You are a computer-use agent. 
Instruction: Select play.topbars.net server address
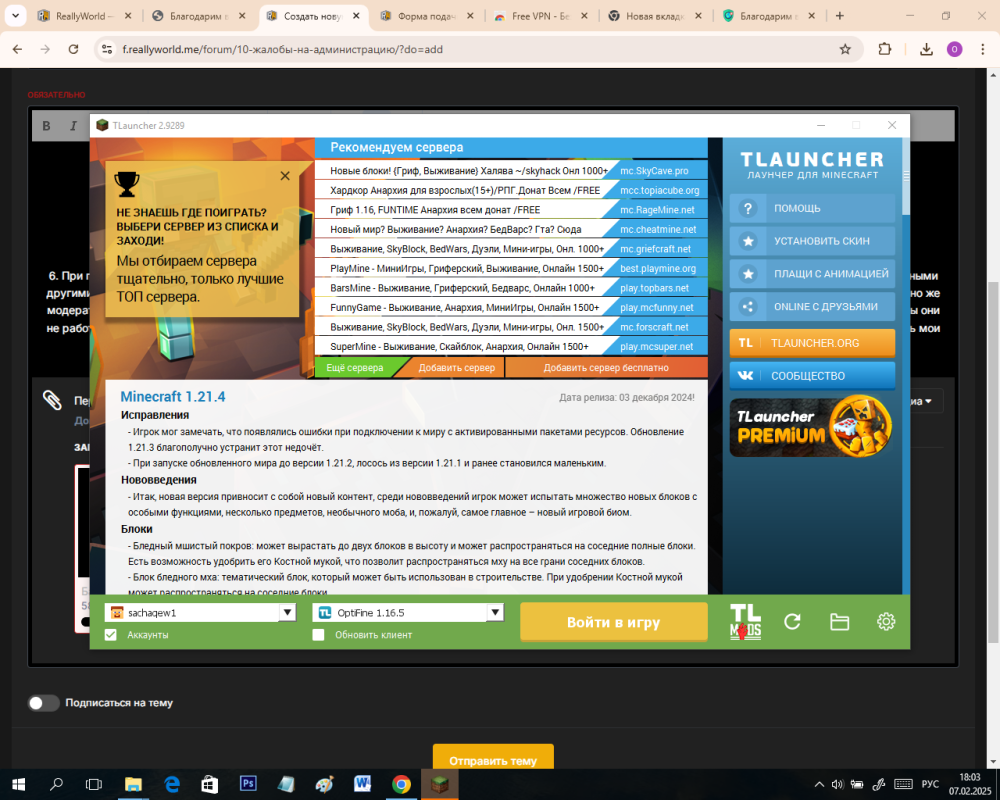pyautogui.click(x=654, y=288)
